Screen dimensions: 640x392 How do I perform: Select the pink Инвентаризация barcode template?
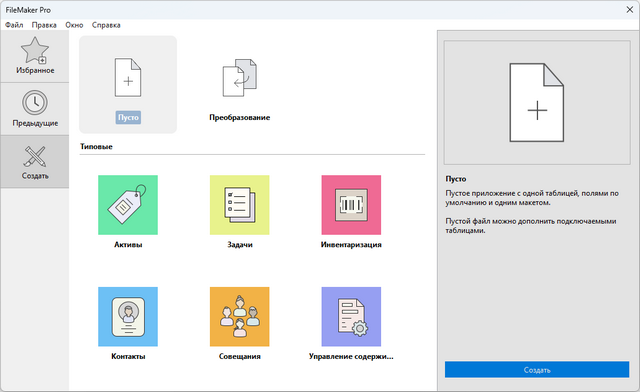[x=351, y=205]
